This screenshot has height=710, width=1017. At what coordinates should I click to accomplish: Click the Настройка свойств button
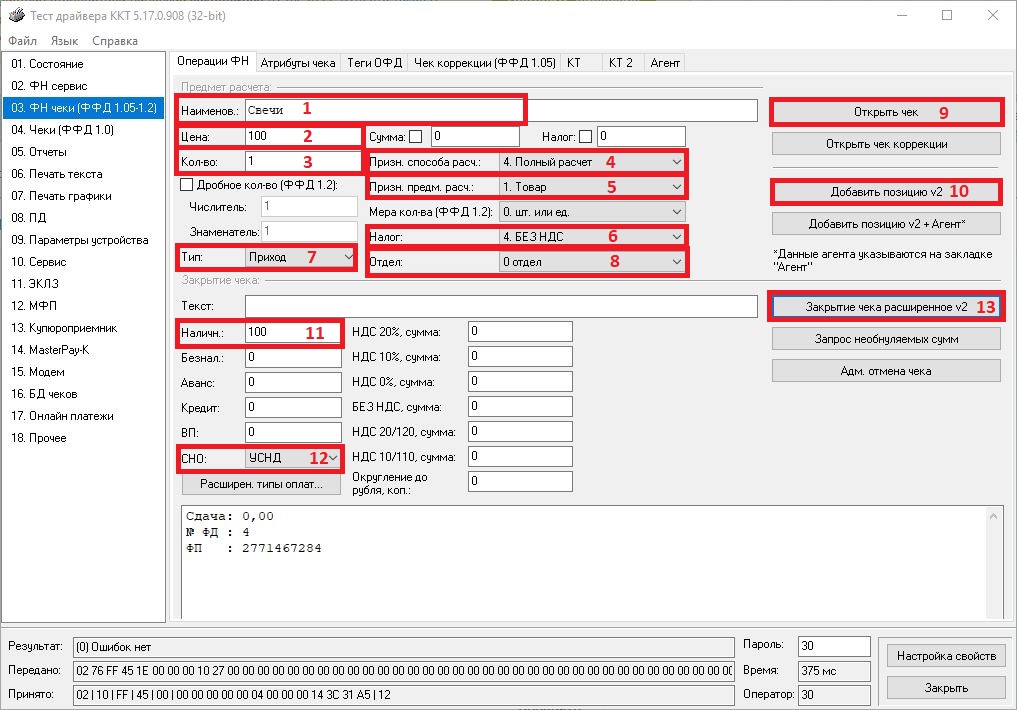pyautogui.click(x=946, y=656)
